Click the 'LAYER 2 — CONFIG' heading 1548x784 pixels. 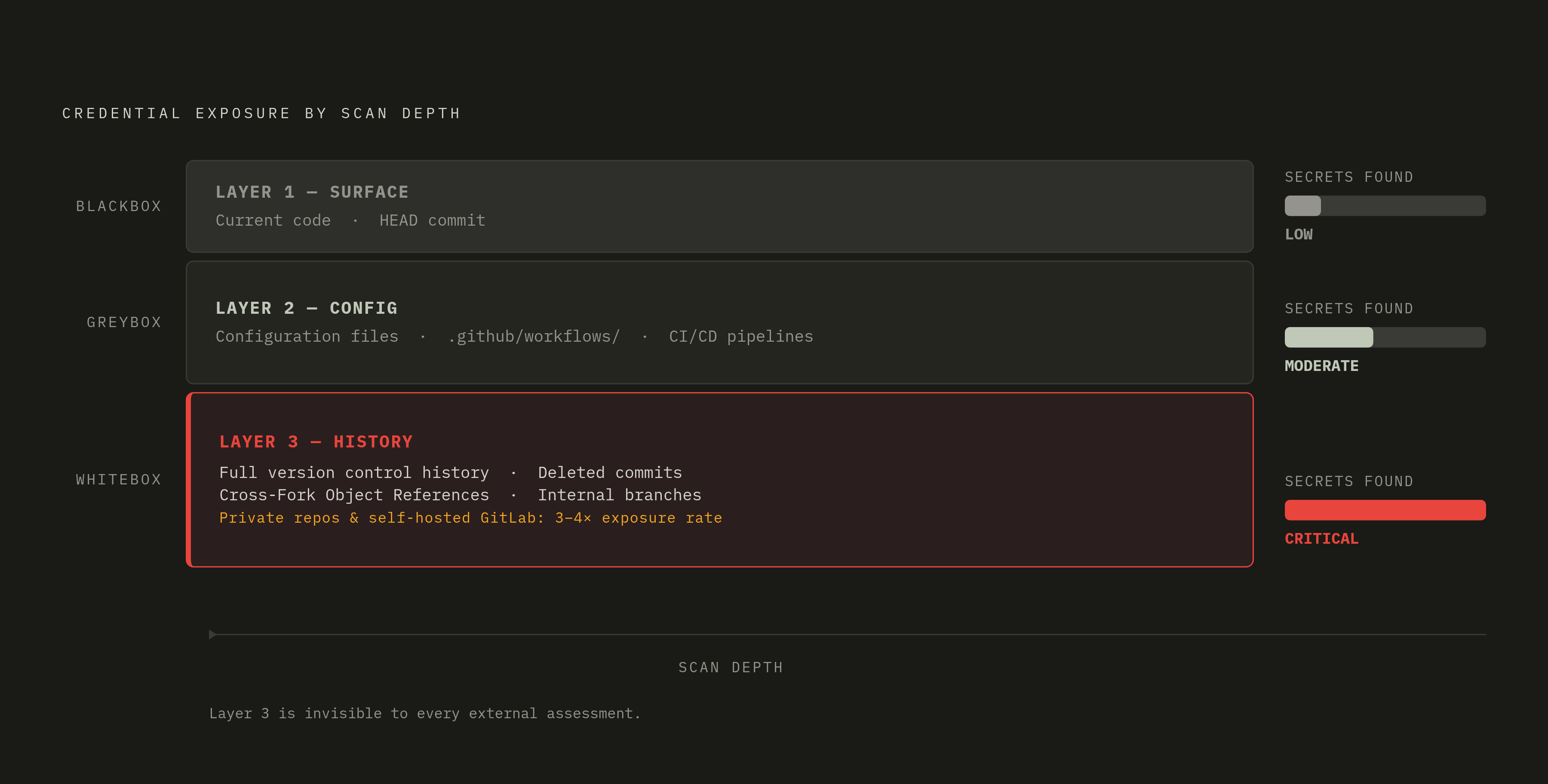tap(307, 308)
